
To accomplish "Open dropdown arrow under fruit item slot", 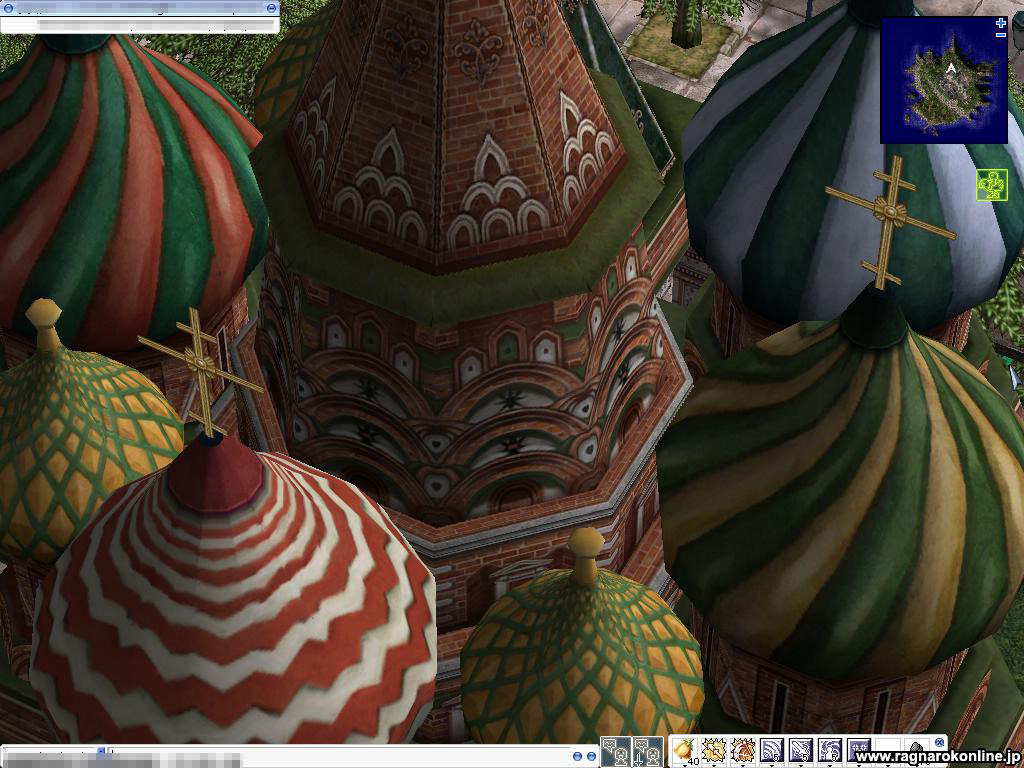I will coord(684,765).
